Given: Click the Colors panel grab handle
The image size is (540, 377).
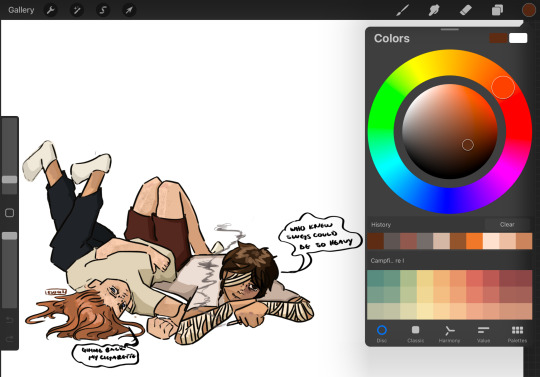Looking at the screenshot, I should tap(449, 30).
